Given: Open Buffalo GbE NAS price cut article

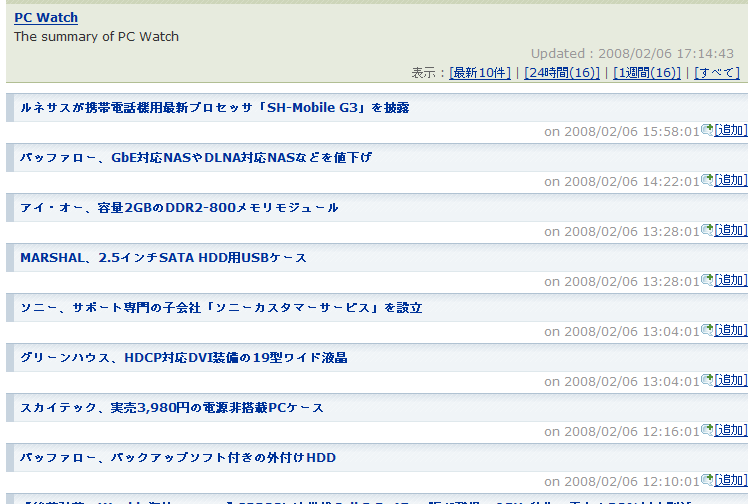Looking at the screenshot, I should pos(196,158).
